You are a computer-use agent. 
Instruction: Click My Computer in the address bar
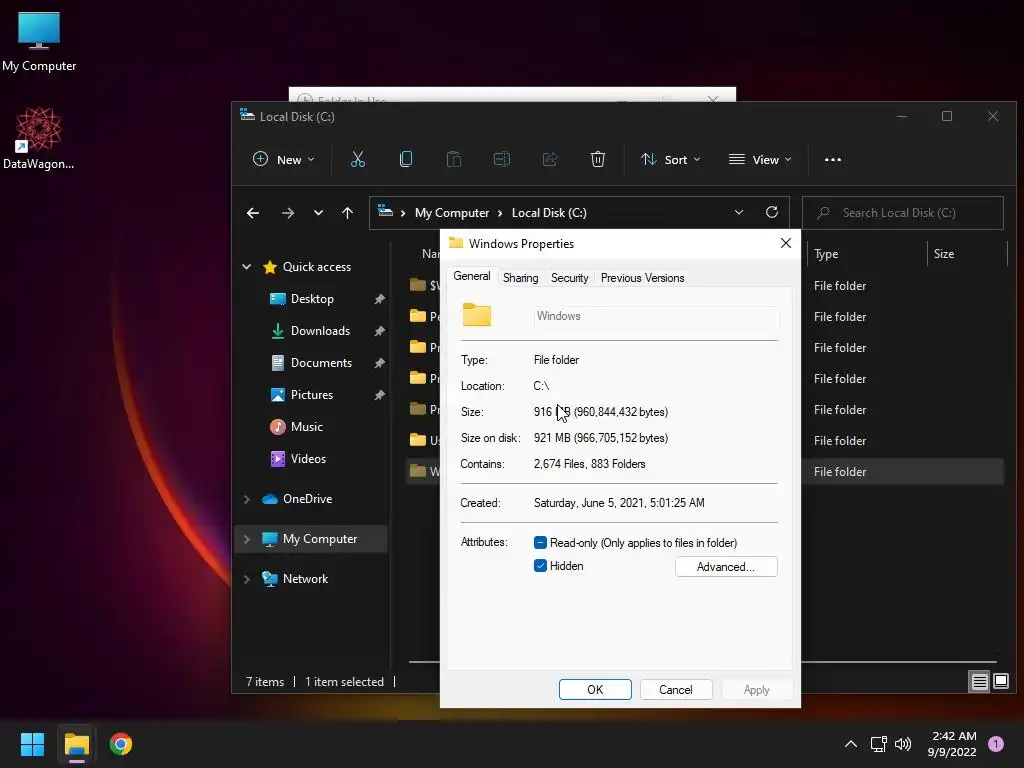(x=452, y=213)
